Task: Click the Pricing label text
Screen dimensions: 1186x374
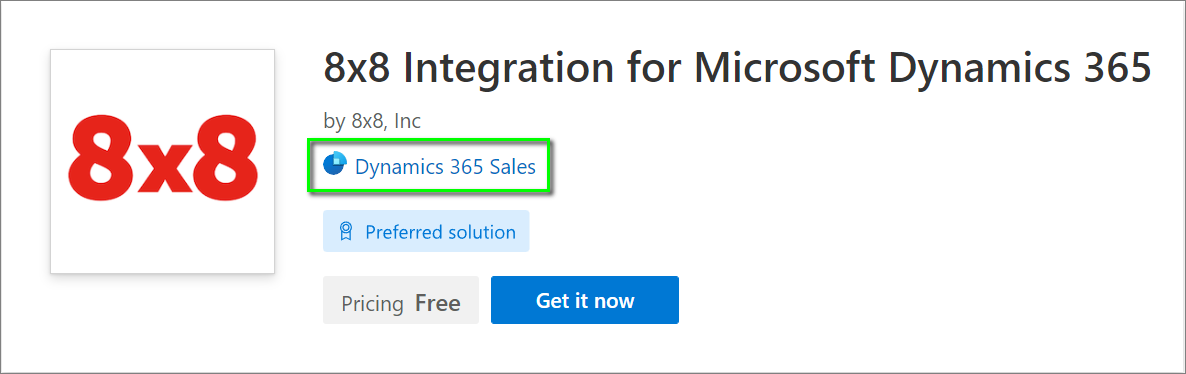Action: [x=372, y=304]
